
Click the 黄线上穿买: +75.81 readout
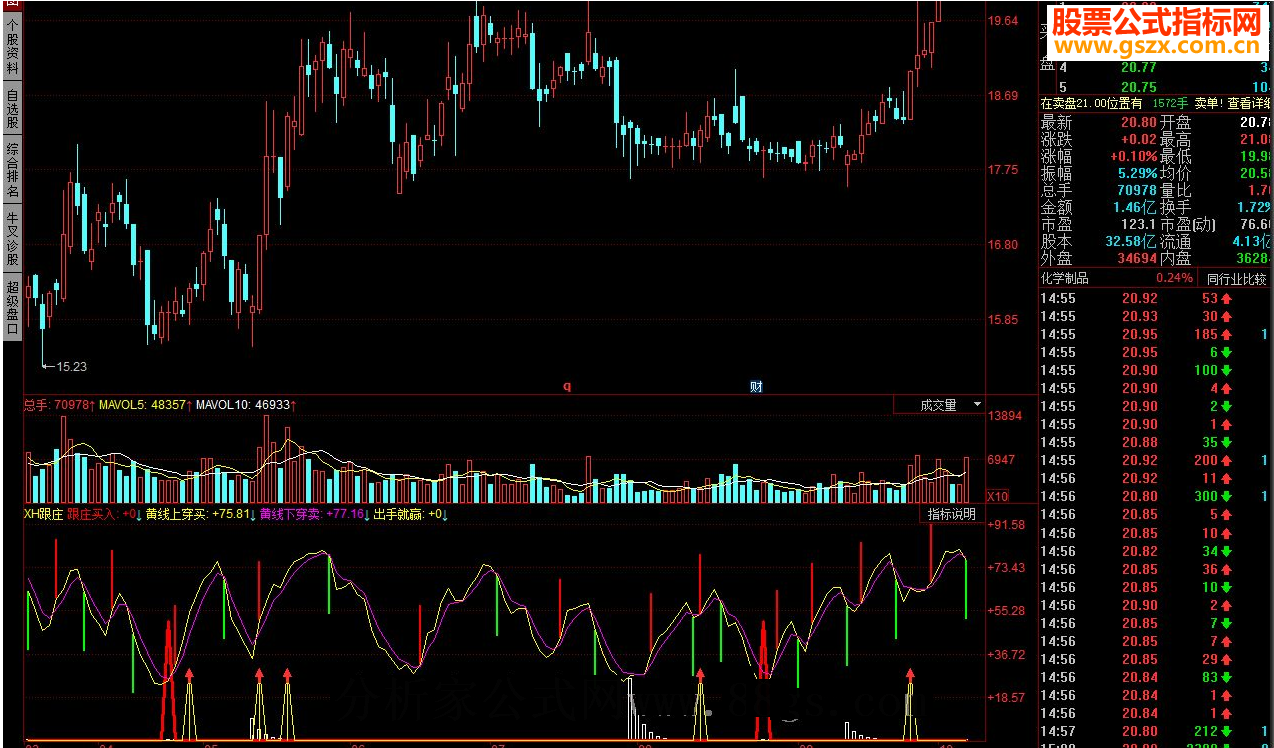[x=200, y=514]
